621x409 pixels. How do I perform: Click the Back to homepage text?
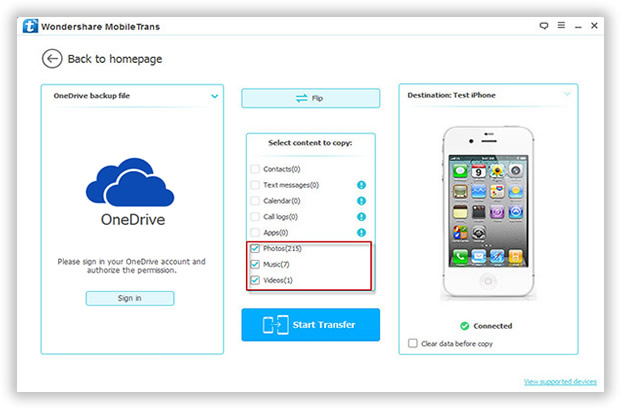pos(115,59)
